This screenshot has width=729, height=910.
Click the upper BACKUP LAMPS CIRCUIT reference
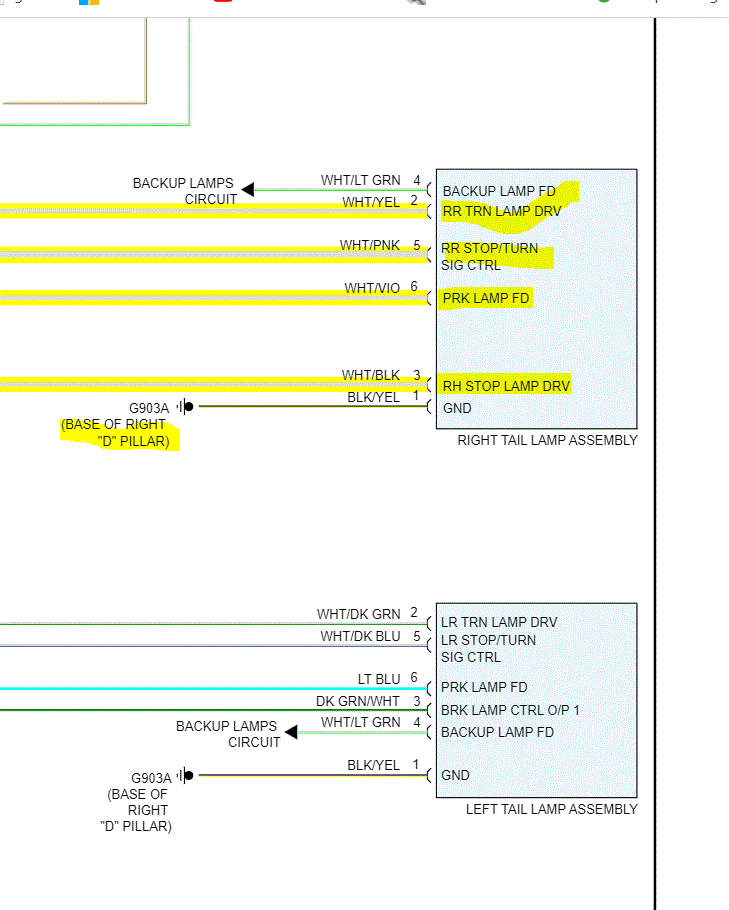point(185,191)
